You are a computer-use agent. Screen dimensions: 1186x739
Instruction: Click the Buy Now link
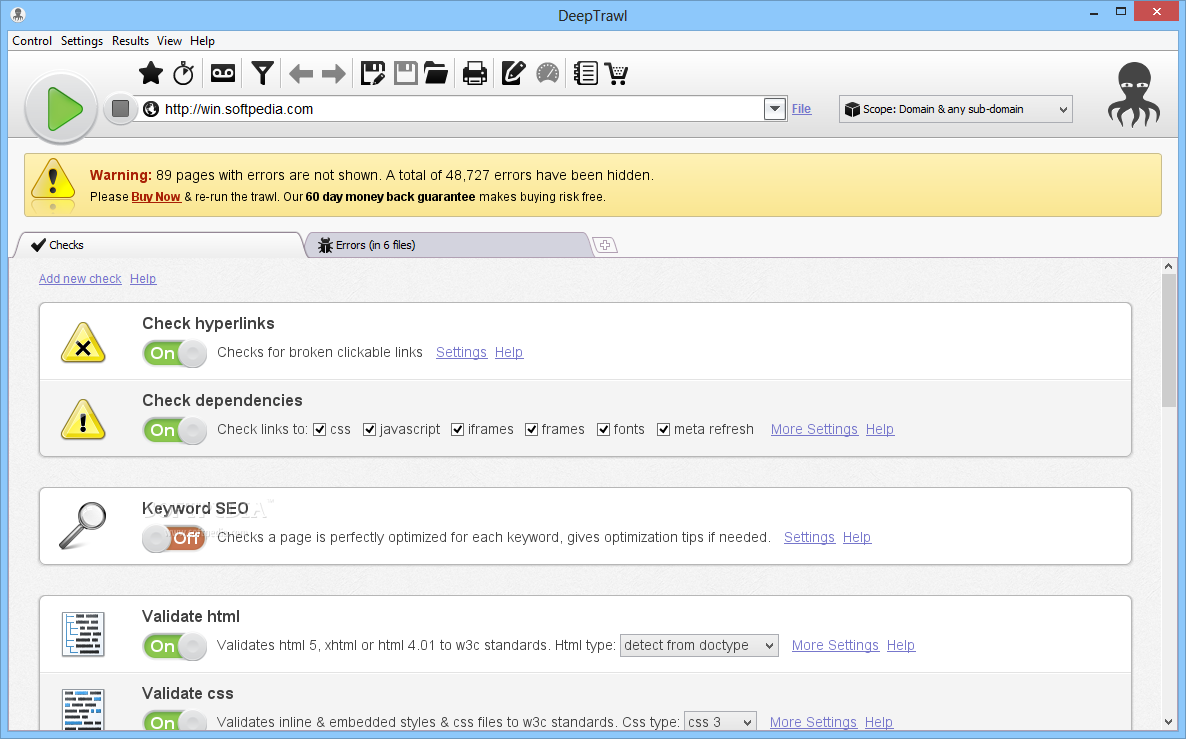point(156,197)
